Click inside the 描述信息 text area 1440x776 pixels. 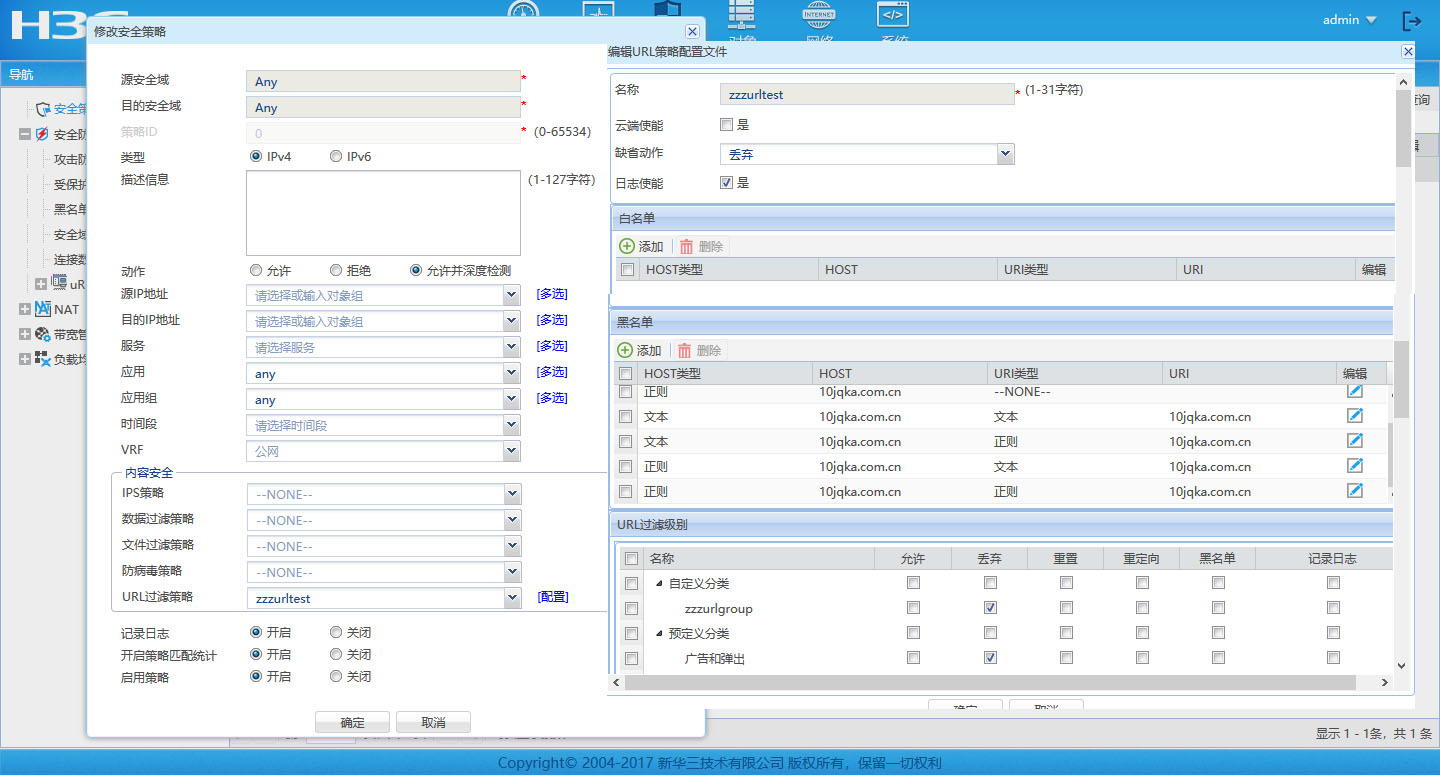pyautogui.click(x=383, y=213)
